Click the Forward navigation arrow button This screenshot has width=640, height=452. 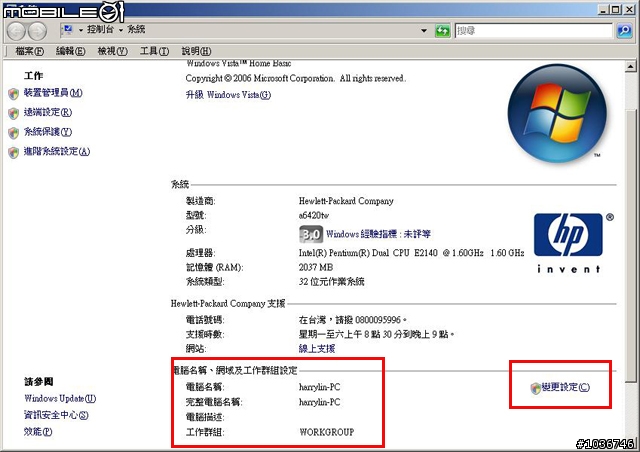point(38,32)
